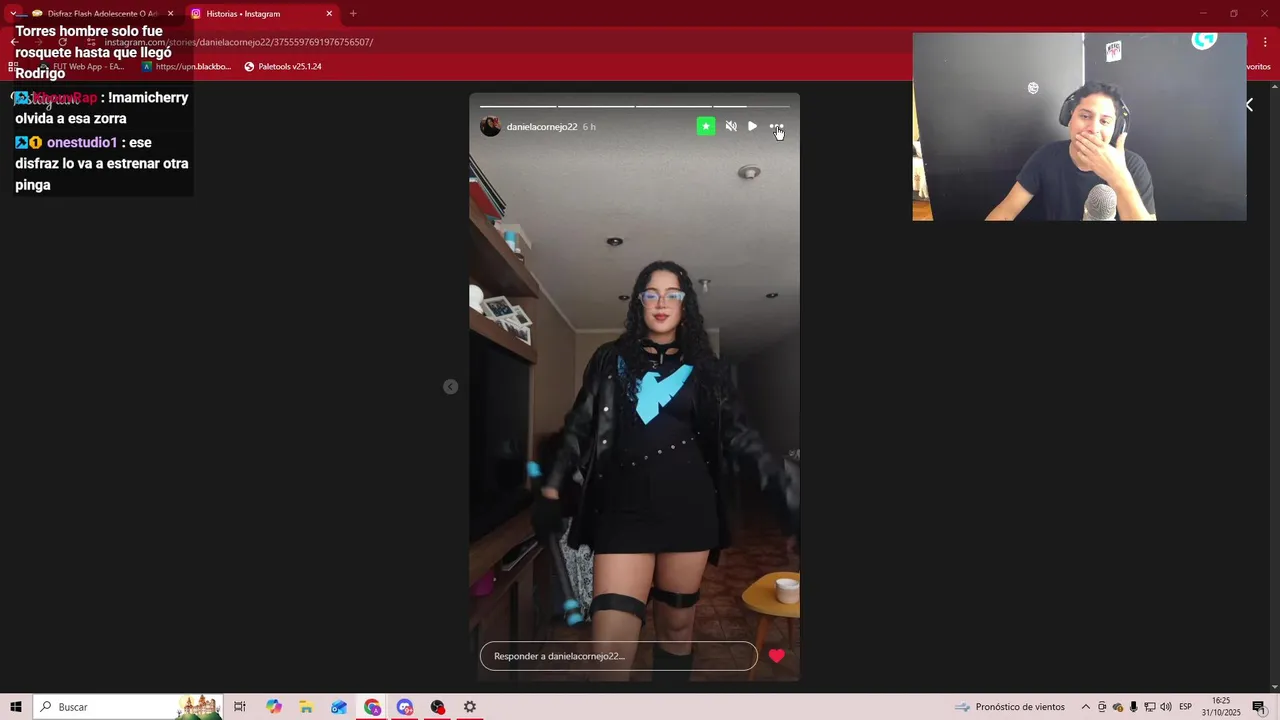Open the 'Pronóstico de vientos' weather widget

click(x=1010, y=707)
